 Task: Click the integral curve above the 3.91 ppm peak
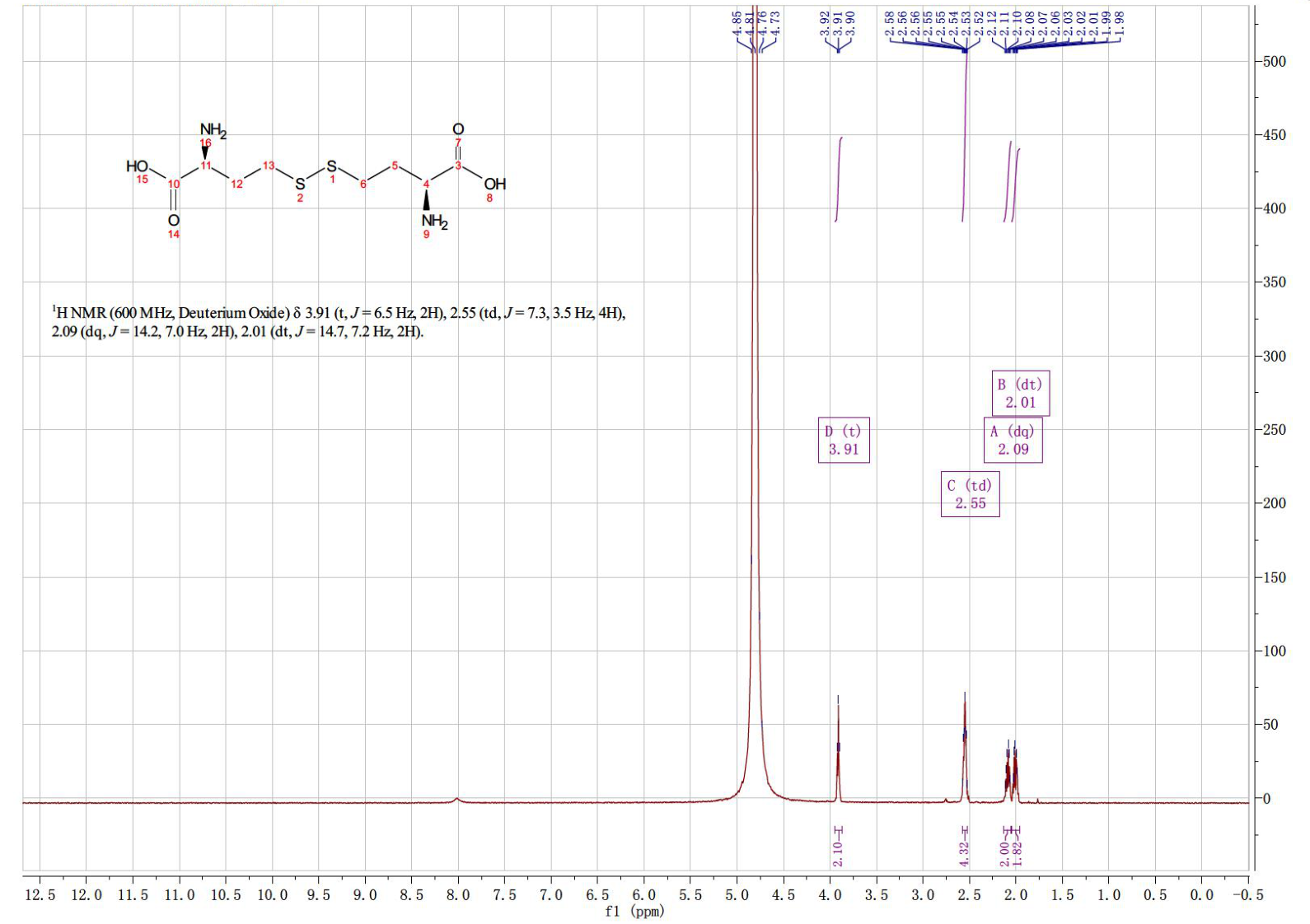[838, 180]
